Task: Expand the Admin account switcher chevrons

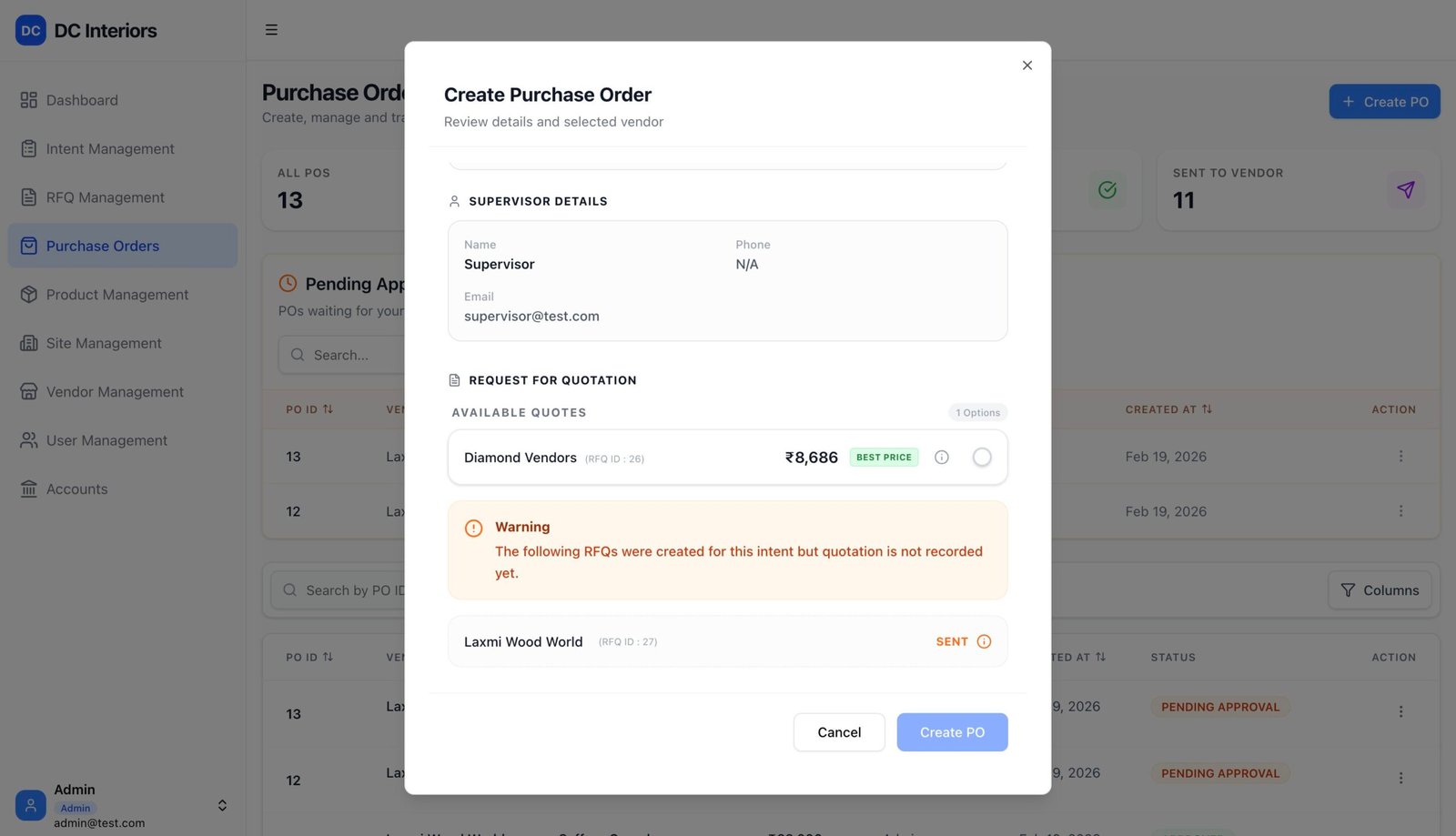Action: click(221, 805)
